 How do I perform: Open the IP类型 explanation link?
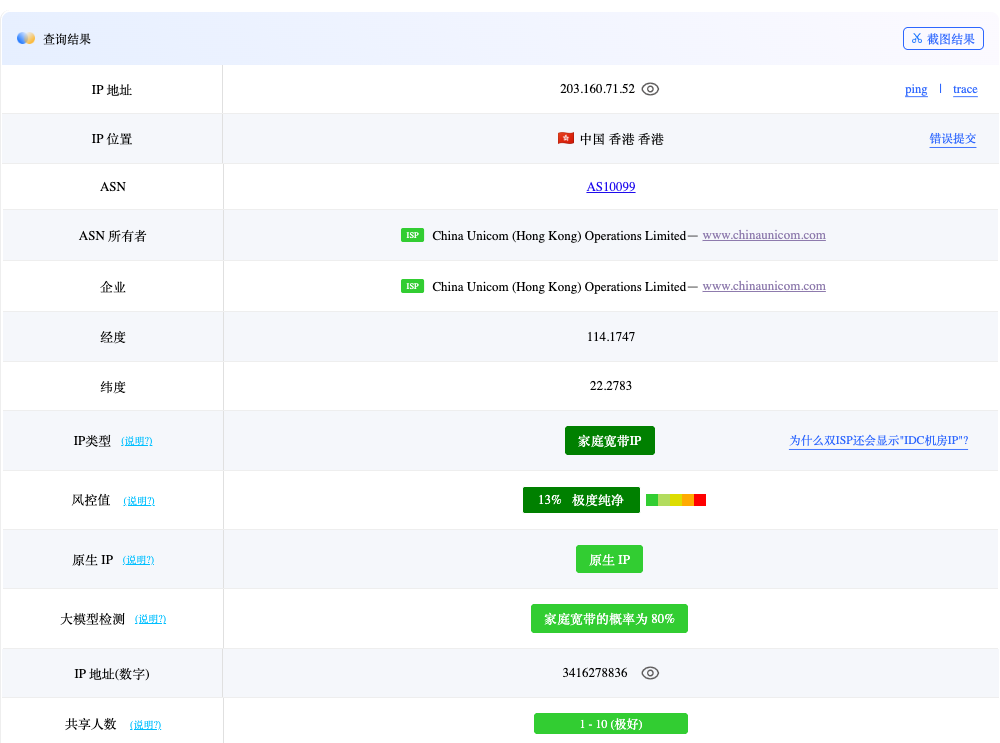coord(137,441)
